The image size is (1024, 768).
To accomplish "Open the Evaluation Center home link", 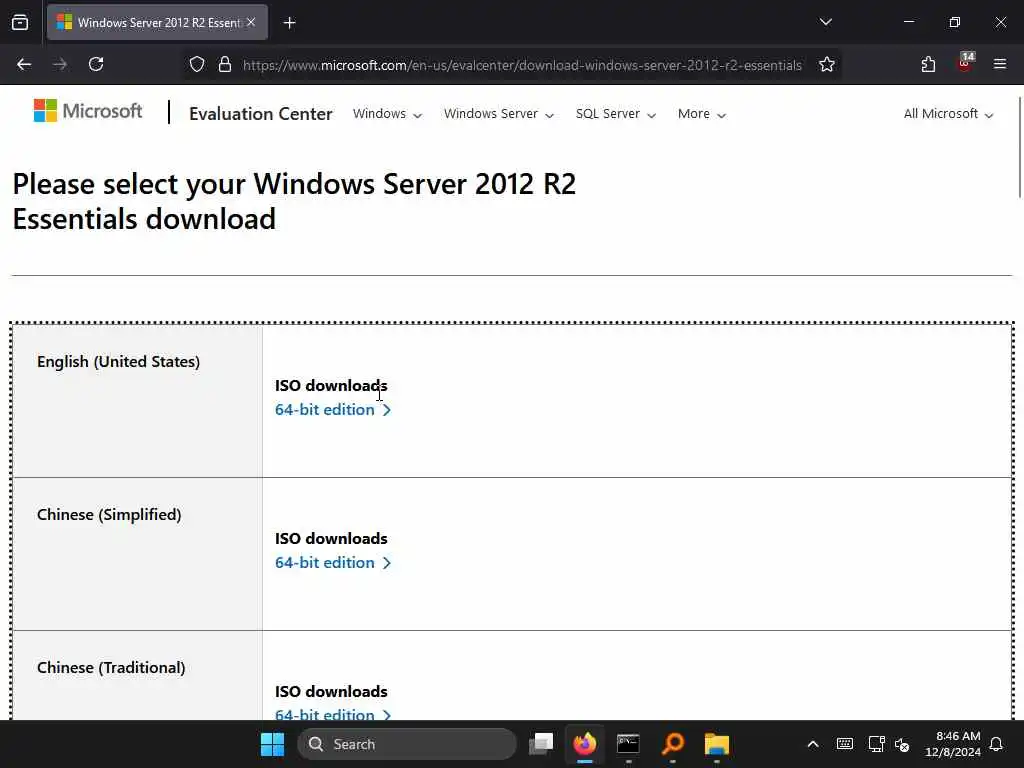I will point(261,114).
